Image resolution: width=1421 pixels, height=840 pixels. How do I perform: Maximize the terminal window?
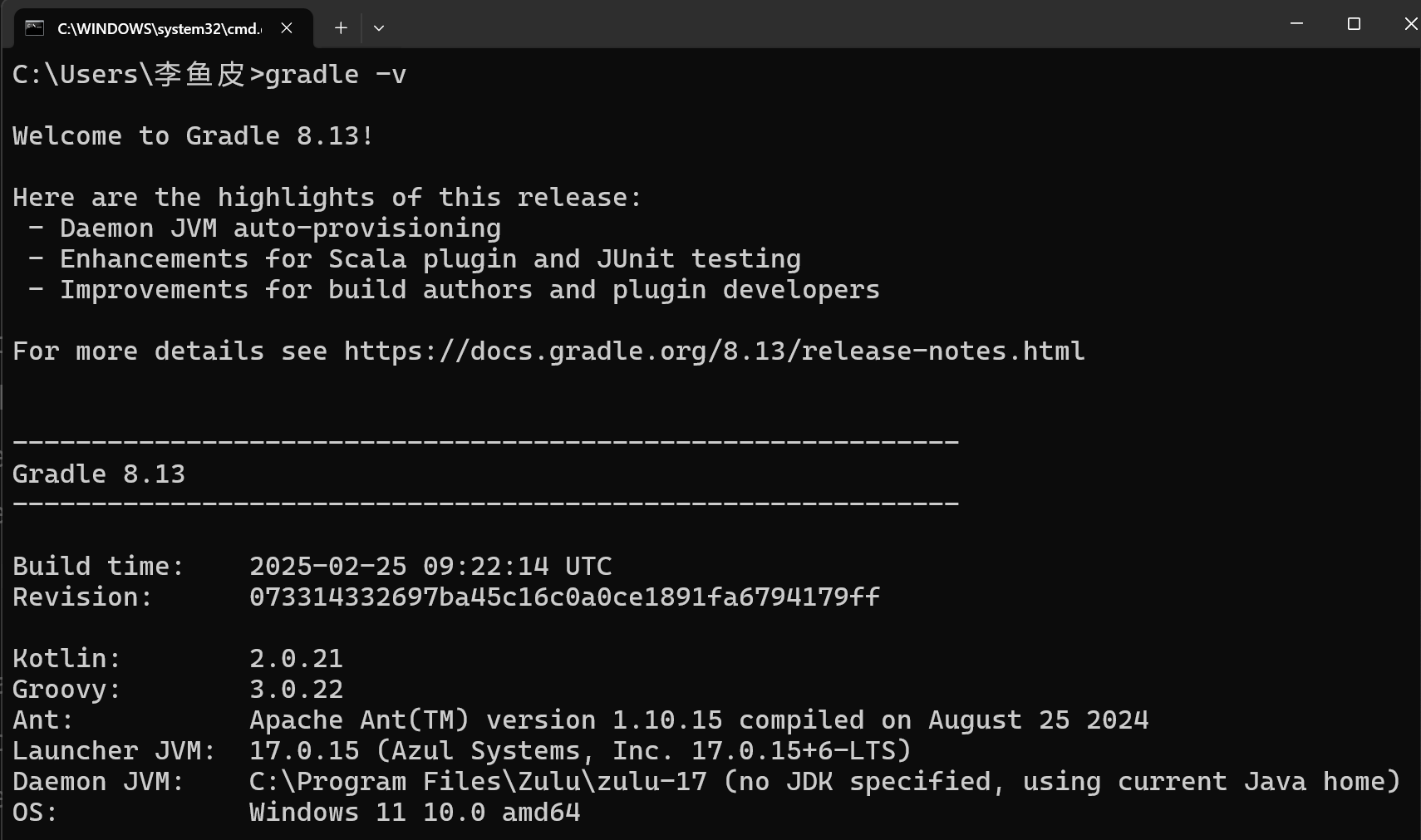point(1354,24)
